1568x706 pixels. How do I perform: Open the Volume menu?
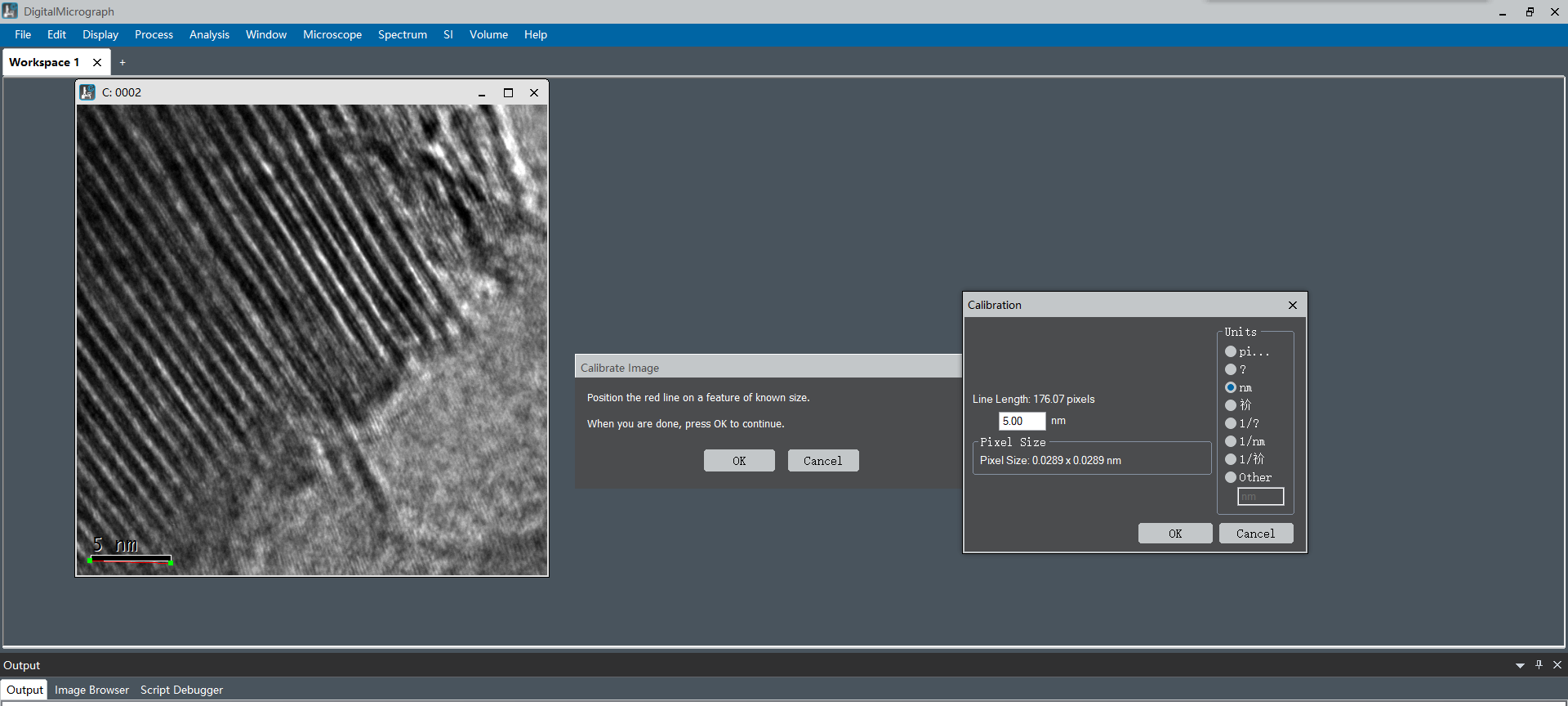click(x=488, y=34)
